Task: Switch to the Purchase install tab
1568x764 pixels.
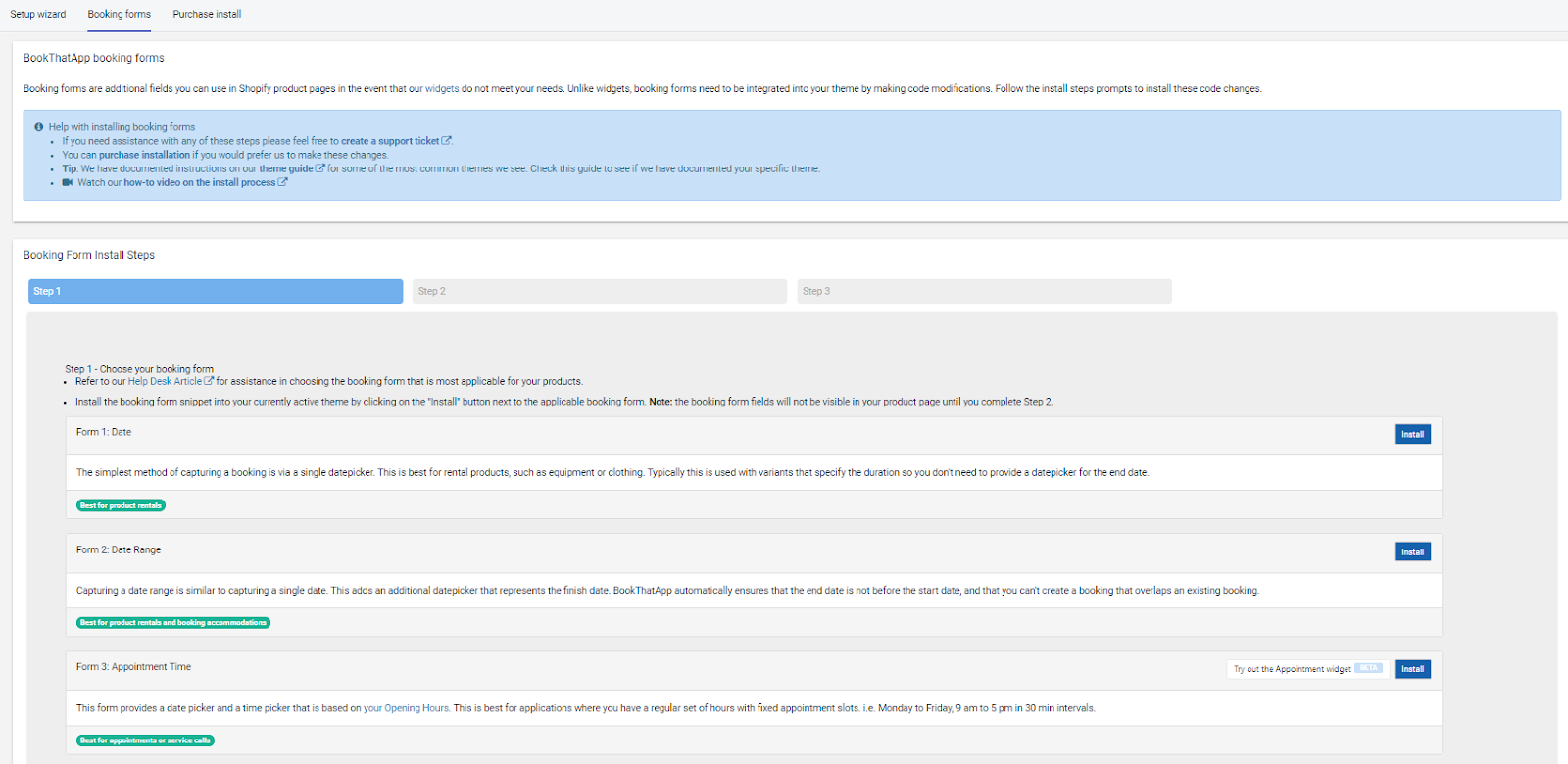Action: pos(207,14)
